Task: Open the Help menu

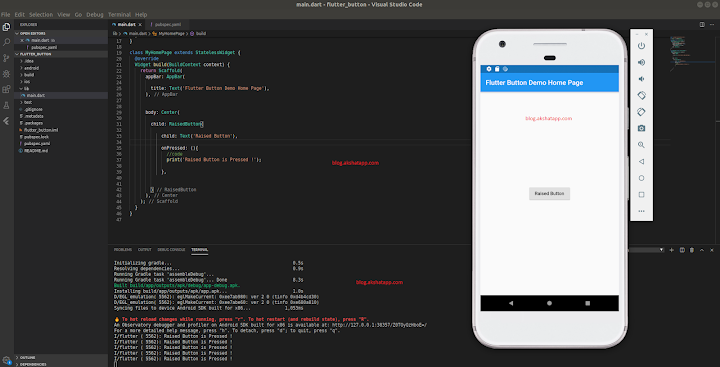Action: (x=141, y=15)
